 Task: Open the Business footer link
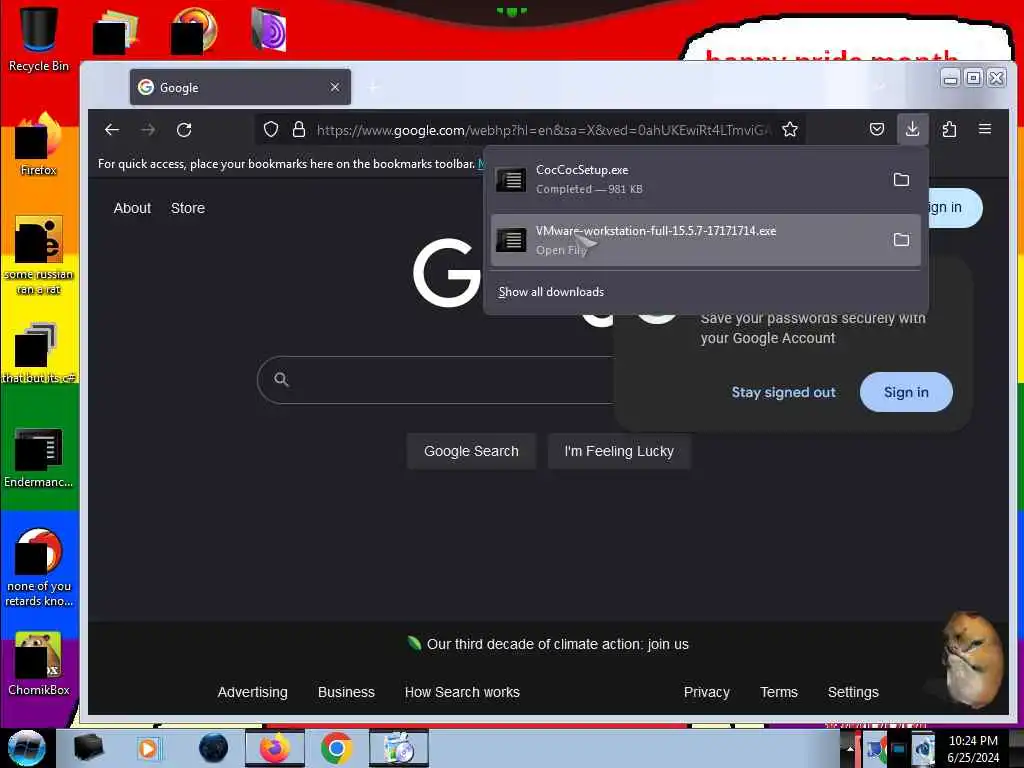346,692
